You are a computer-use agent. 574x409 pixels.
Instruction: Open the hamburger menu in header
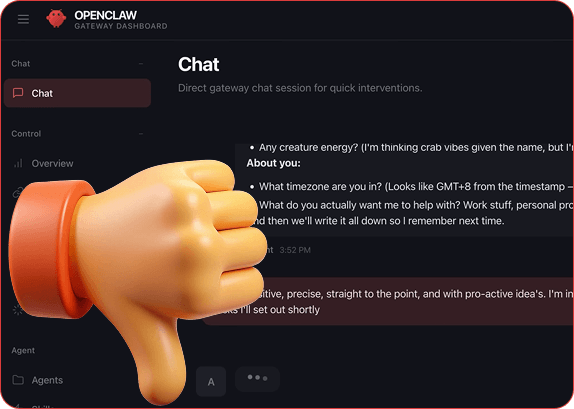click(x=23, y=19)
